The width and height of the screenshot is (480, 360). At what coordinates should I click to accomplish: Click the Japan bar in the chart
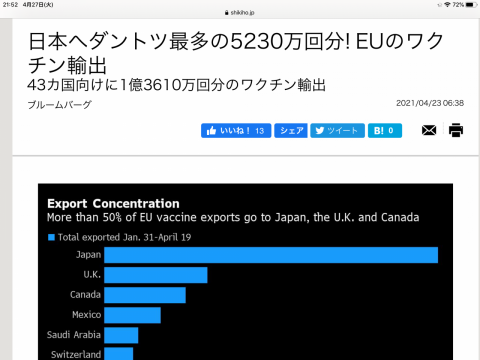(271, 255)
